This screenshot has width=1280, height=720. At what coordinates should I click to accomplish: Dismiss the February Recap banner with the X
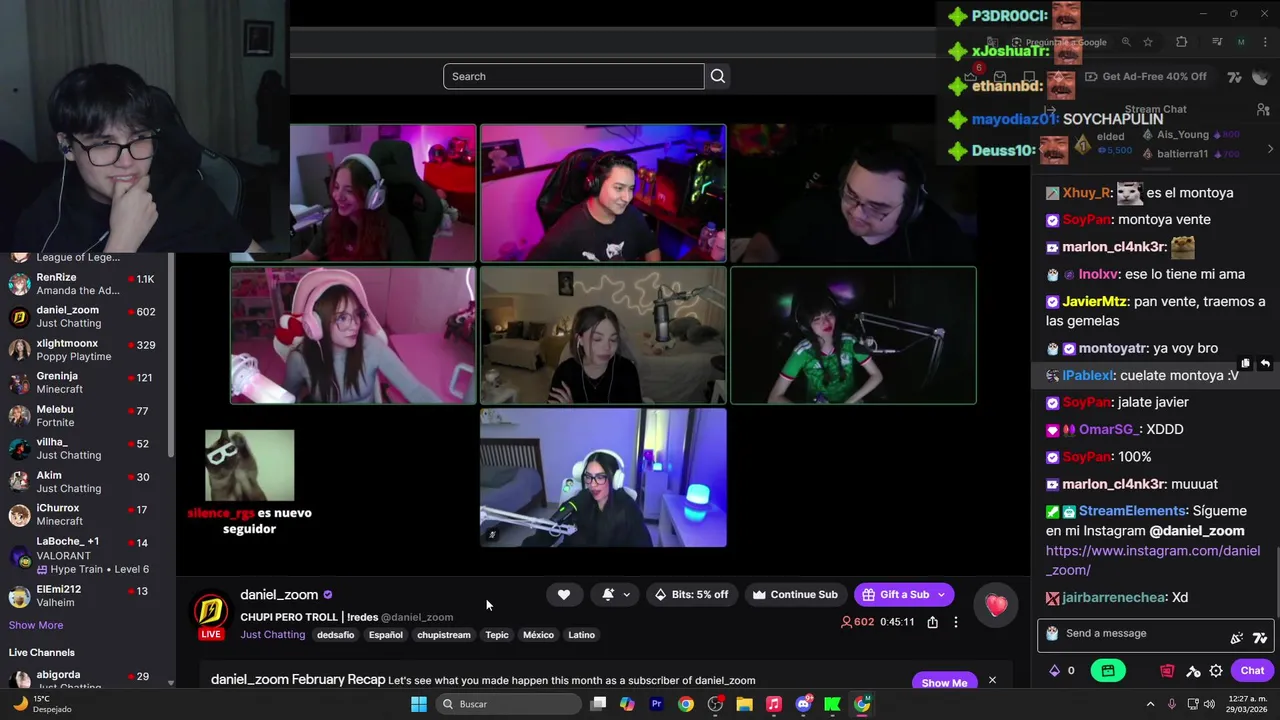(992, 680)
